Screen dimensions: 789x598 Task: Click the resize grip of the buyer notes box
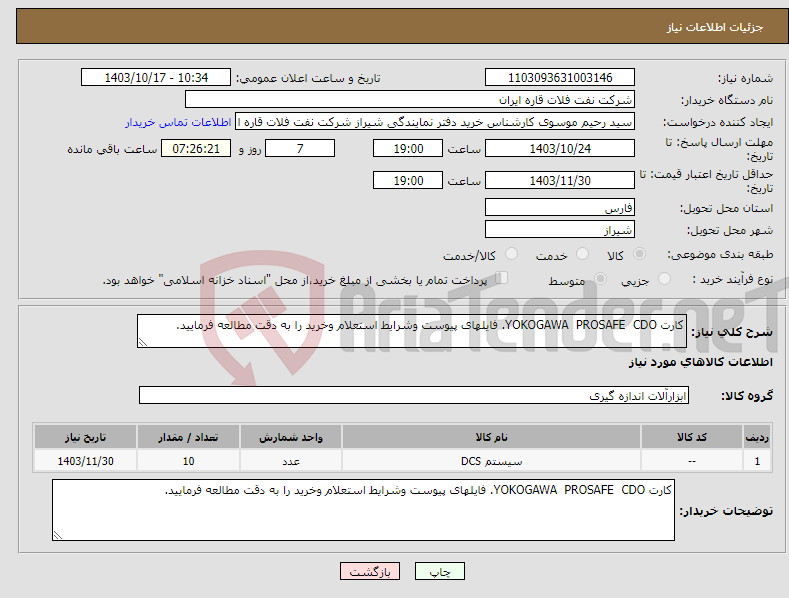click(58, 535)
